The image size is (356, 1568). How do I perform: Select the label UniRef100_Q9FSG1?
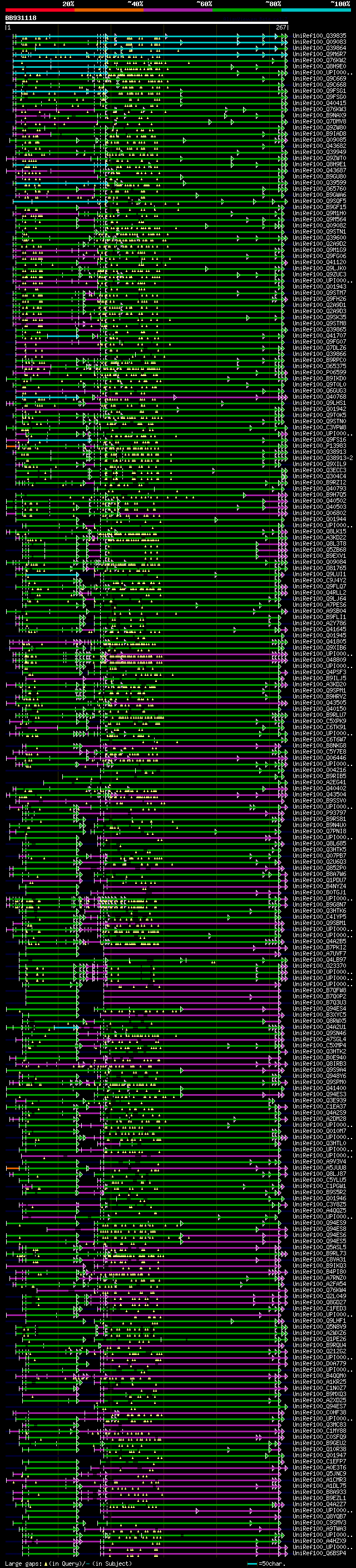coord(319,91)
